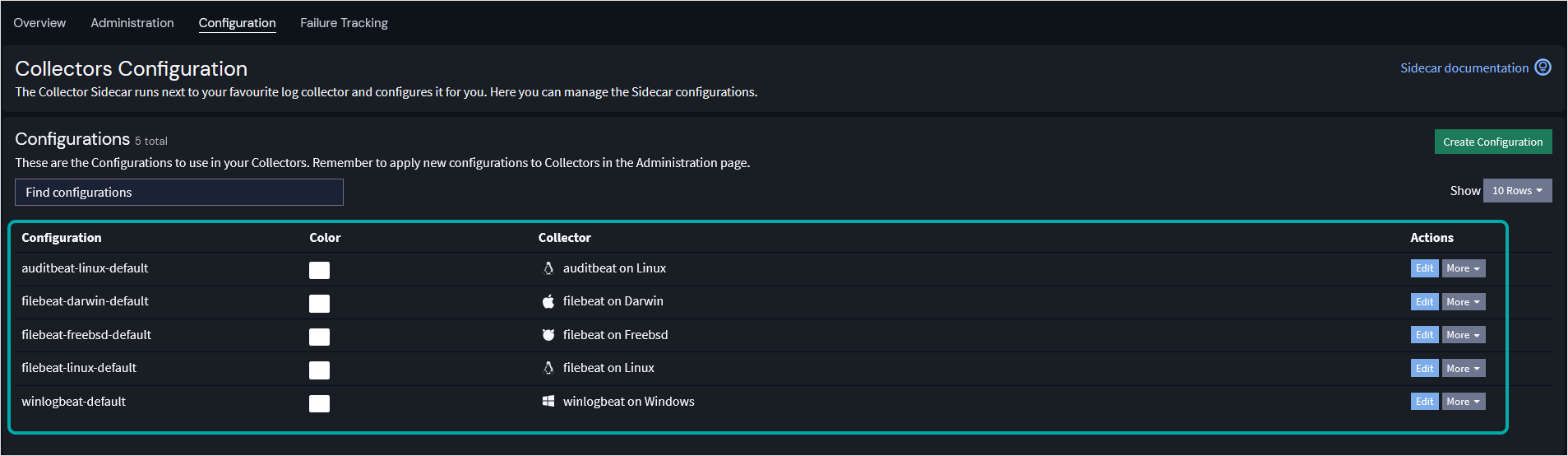Click the Actions column header
Viewport: 1568px width, 456px height.
1432,238
